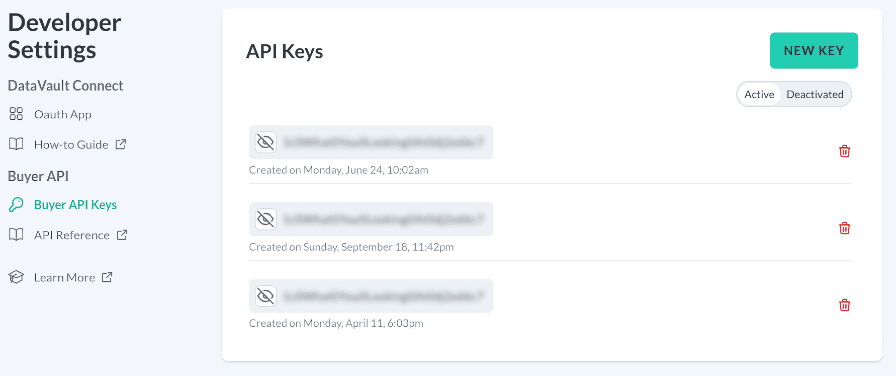
Task: Click the blurred key field from June 24
Action: coord(371,142)
